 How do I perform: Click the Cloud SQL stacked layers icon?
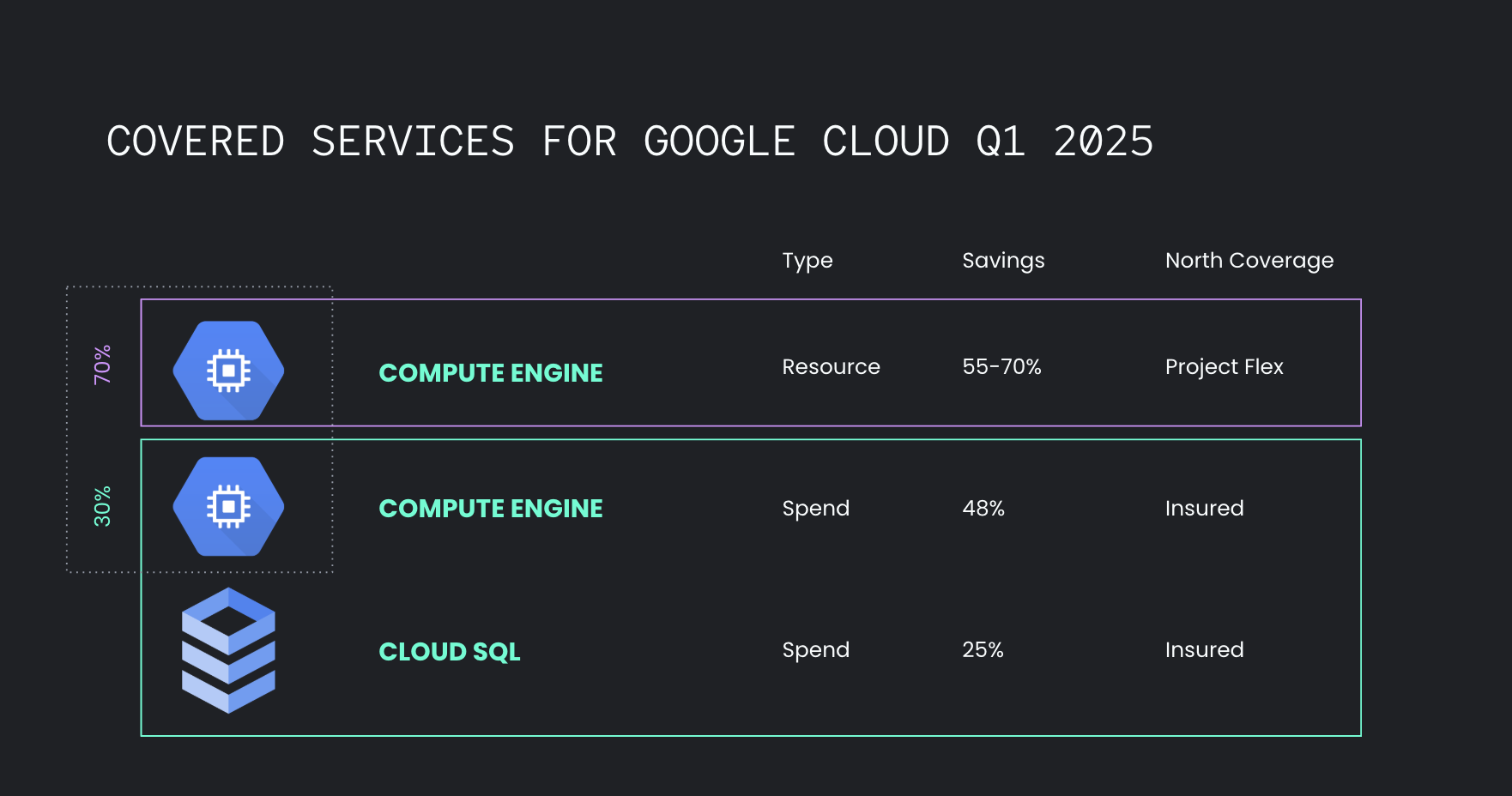[228, 650]
